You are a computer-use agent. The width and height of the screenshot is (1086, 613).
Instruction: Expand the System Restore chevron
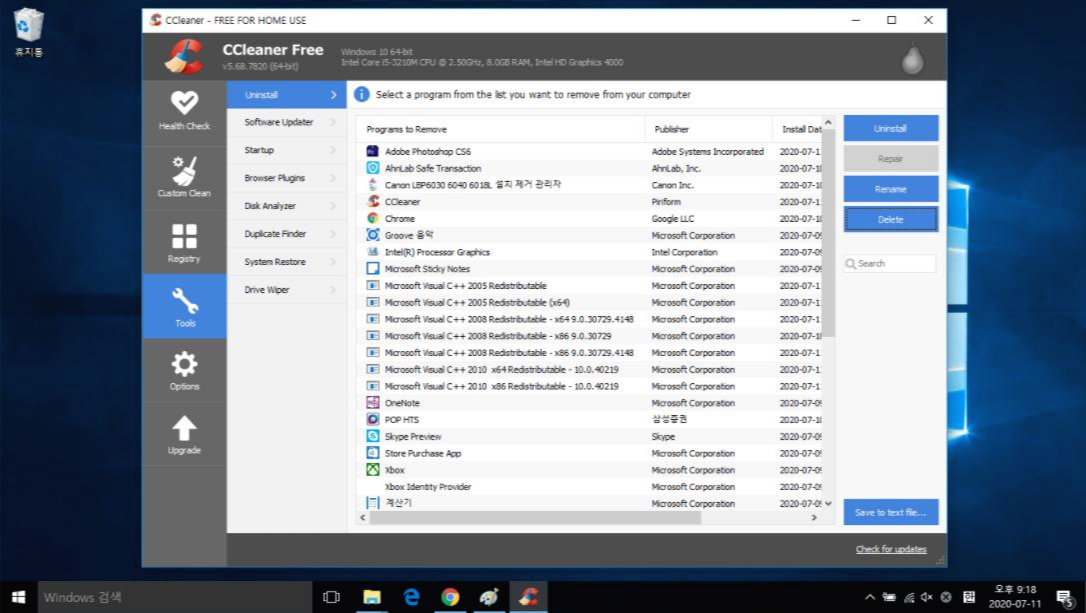coord(333,262)
